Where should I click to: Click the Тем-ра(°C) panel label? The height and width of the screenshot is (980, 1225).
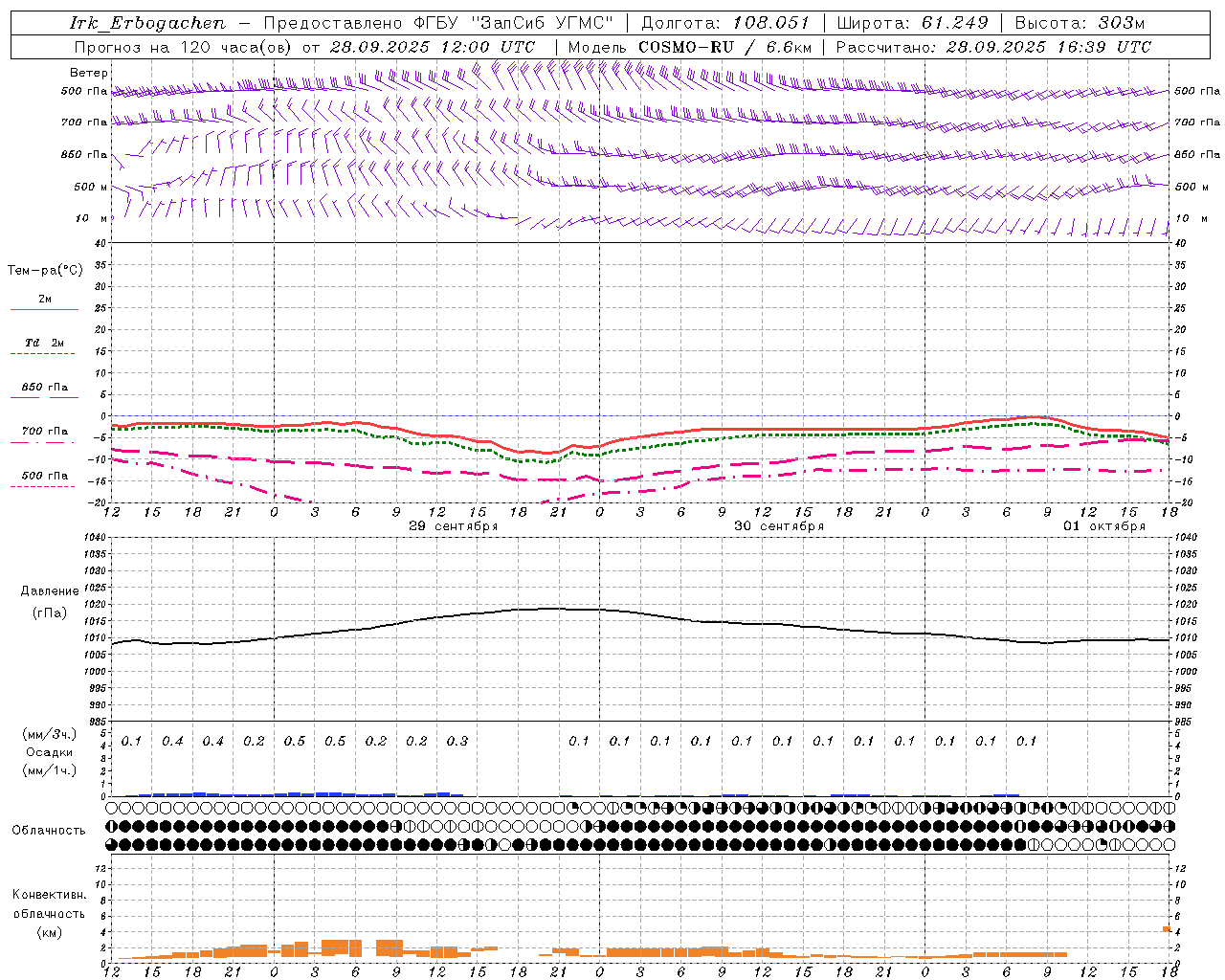point(45,271)
